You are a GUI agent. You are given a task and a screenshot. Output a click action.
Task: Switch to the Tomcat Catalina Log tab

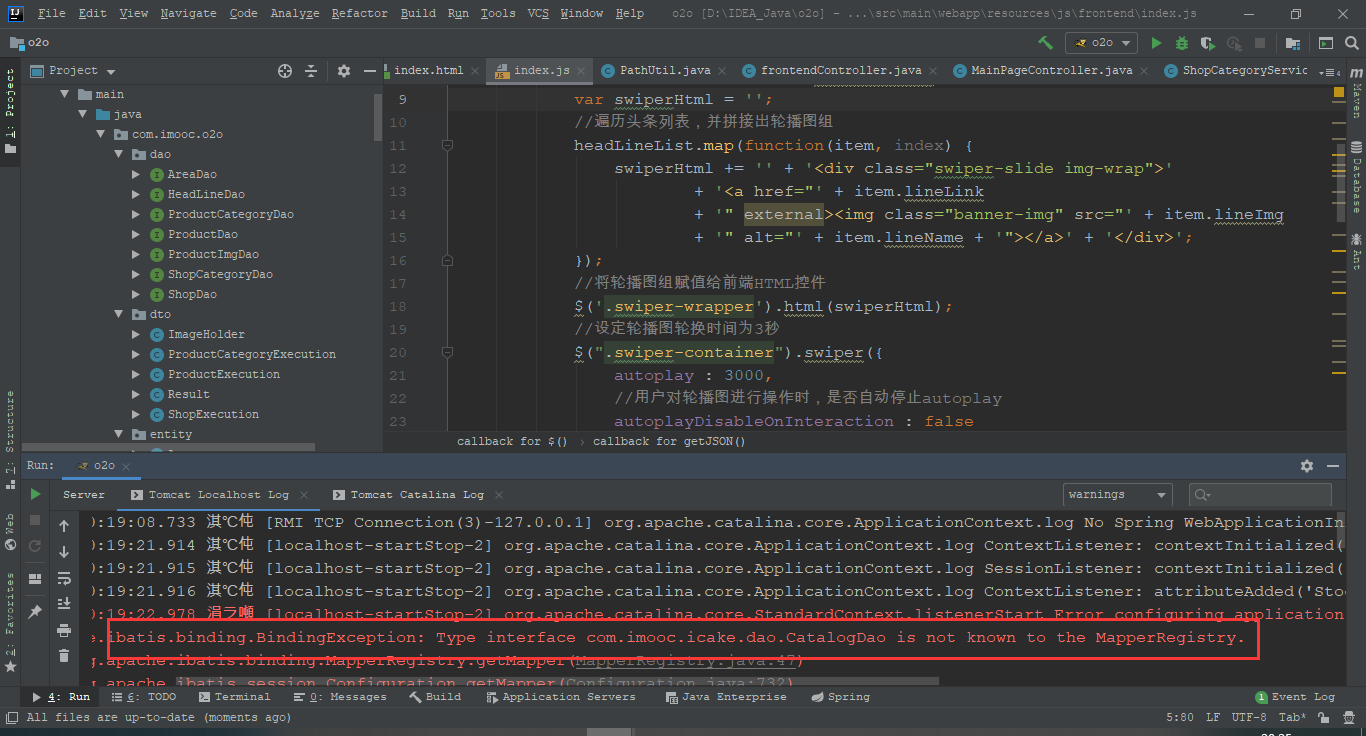pos(416,495)
